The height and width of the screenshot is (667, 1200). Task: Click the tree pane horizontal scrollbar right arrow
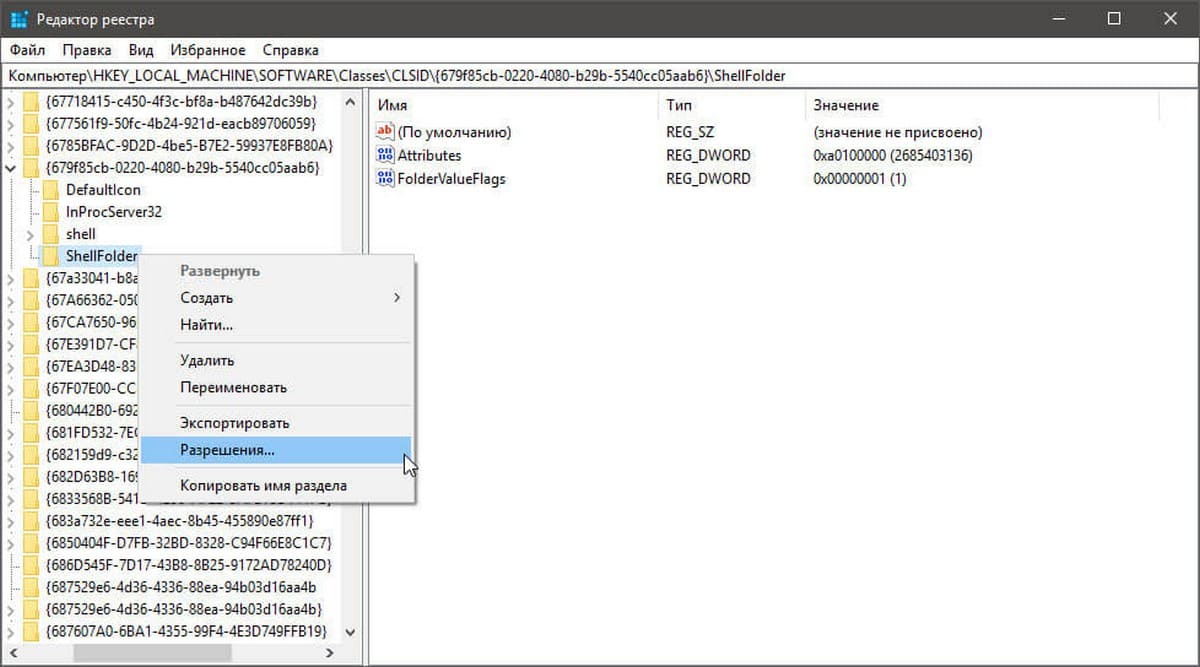pos(331,651)
